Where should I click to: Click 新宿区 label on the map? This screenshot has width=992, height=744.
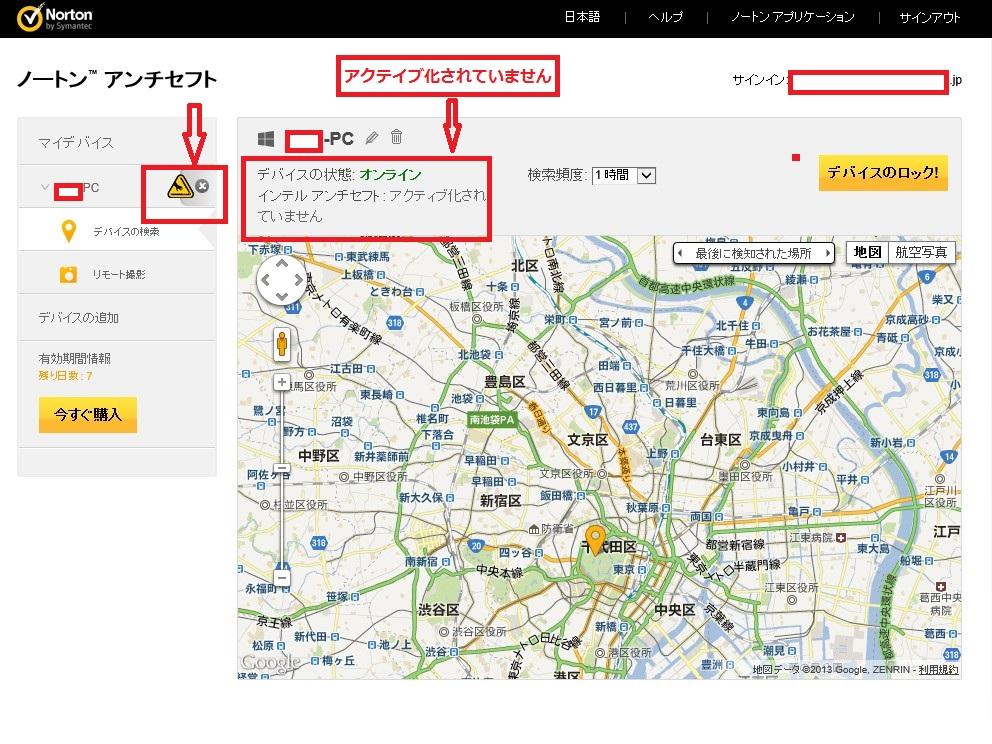point(500,501)
